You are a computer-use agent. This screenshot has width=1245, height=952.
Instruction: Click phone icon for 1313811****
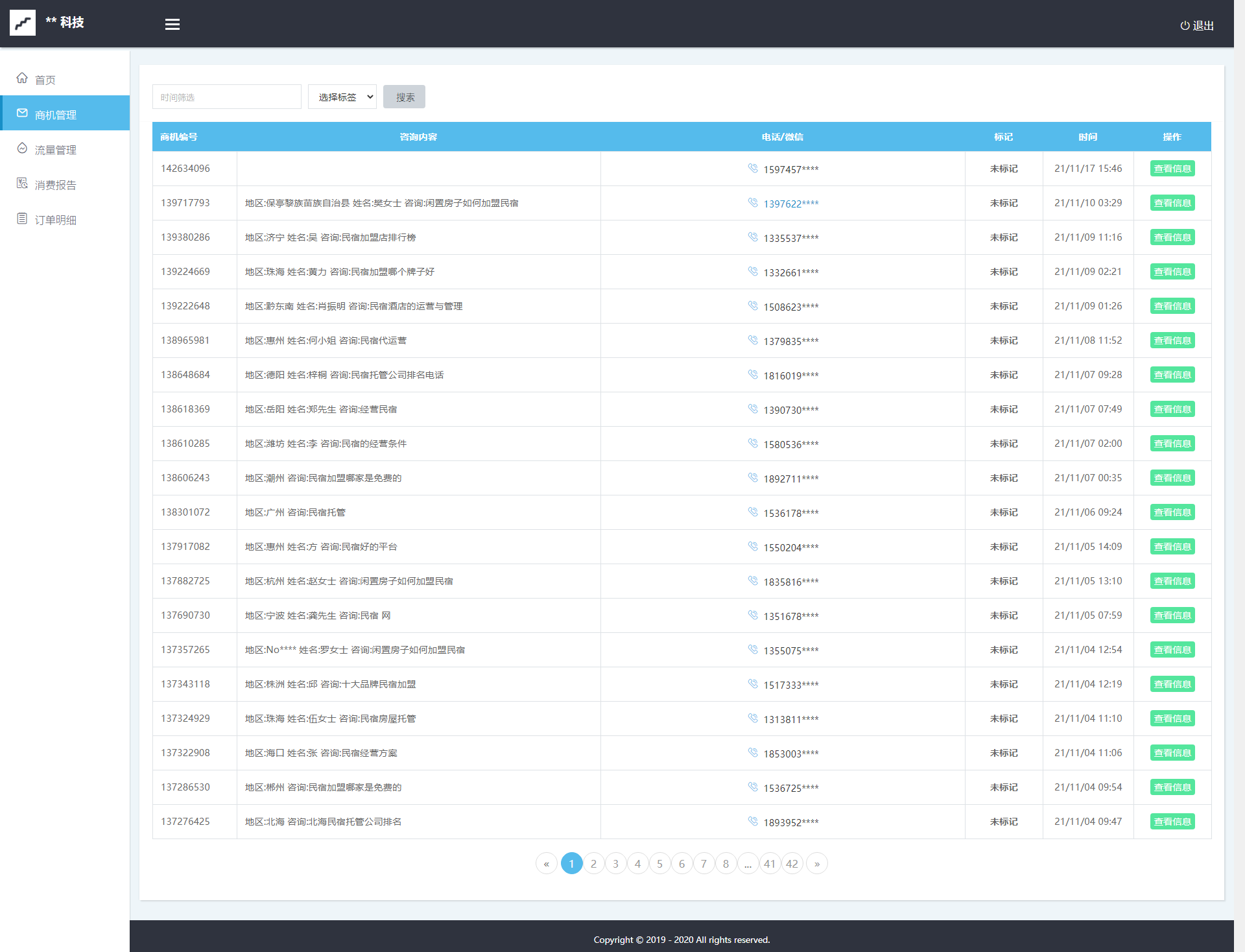tap(753, 718)
